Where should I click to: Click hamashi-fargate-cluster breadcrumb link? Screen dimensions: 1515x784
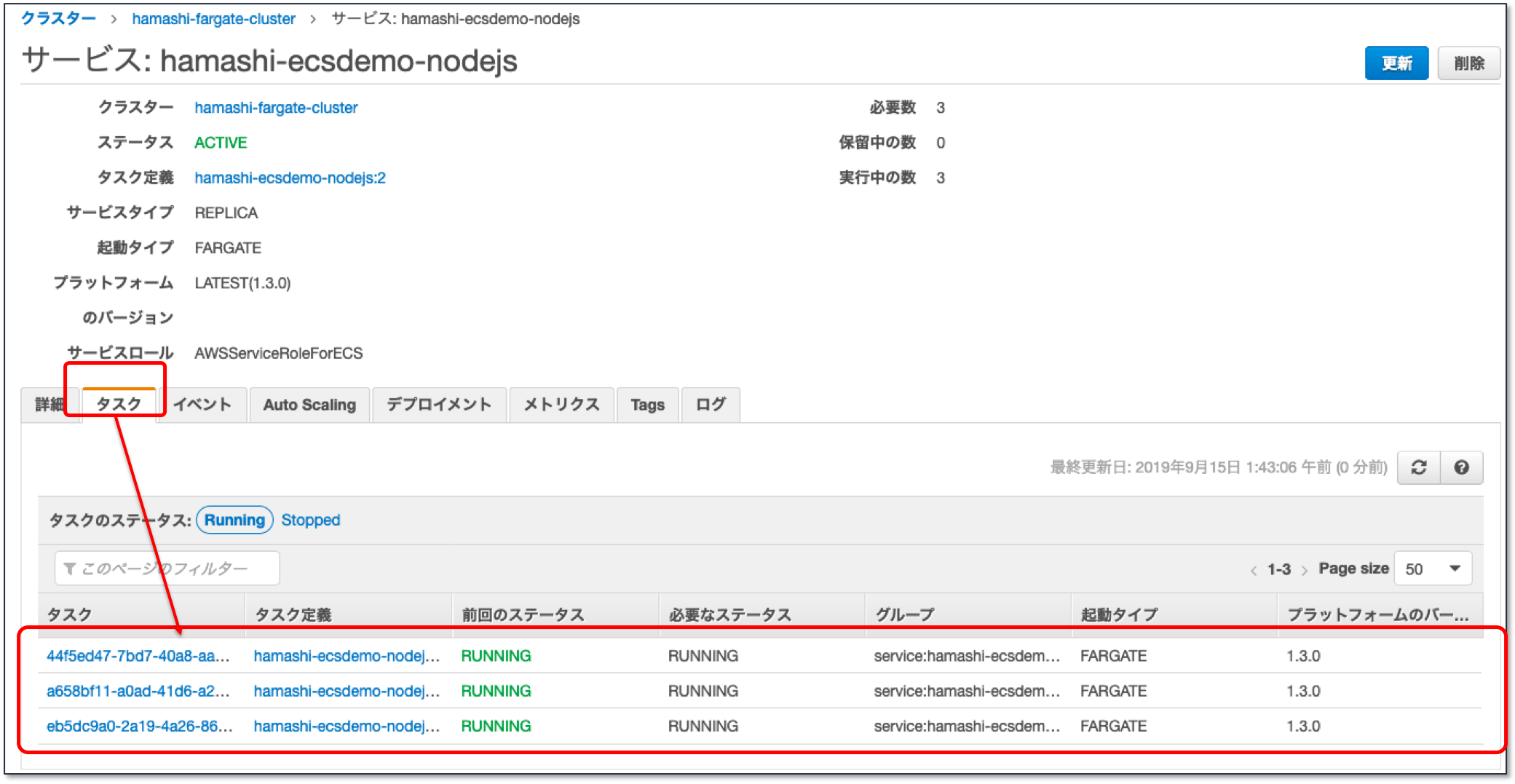[x=213, y=19]
